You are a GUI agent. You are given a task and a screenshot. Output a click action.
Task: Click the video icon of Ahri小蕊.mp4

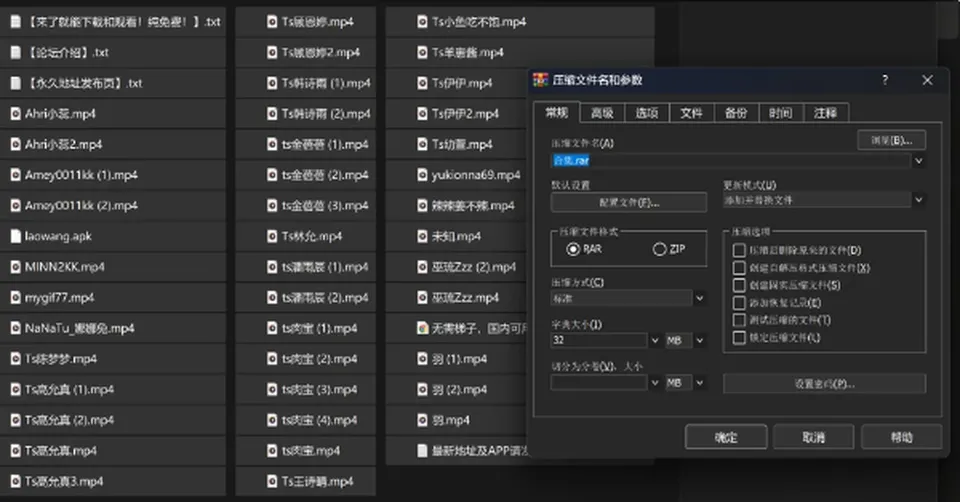16,114
